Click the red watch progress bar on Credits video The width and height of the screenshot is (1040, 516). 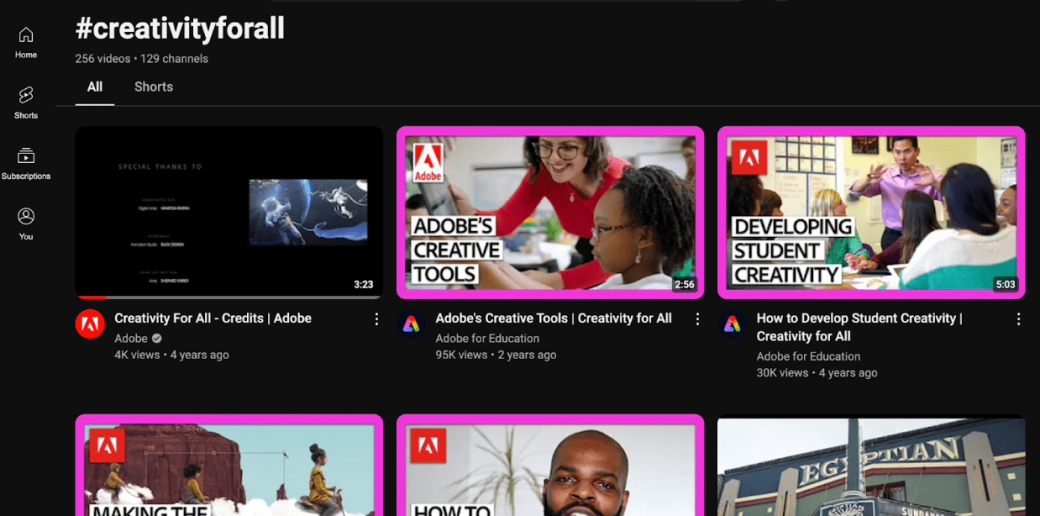(91, 297)
